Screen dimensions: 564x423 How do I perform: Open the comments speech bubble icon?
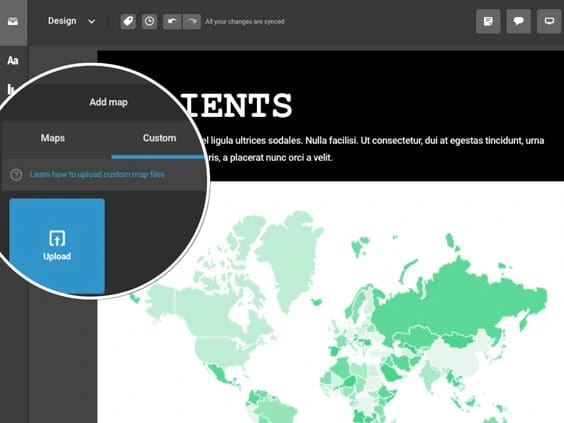(x=518, y=21)
